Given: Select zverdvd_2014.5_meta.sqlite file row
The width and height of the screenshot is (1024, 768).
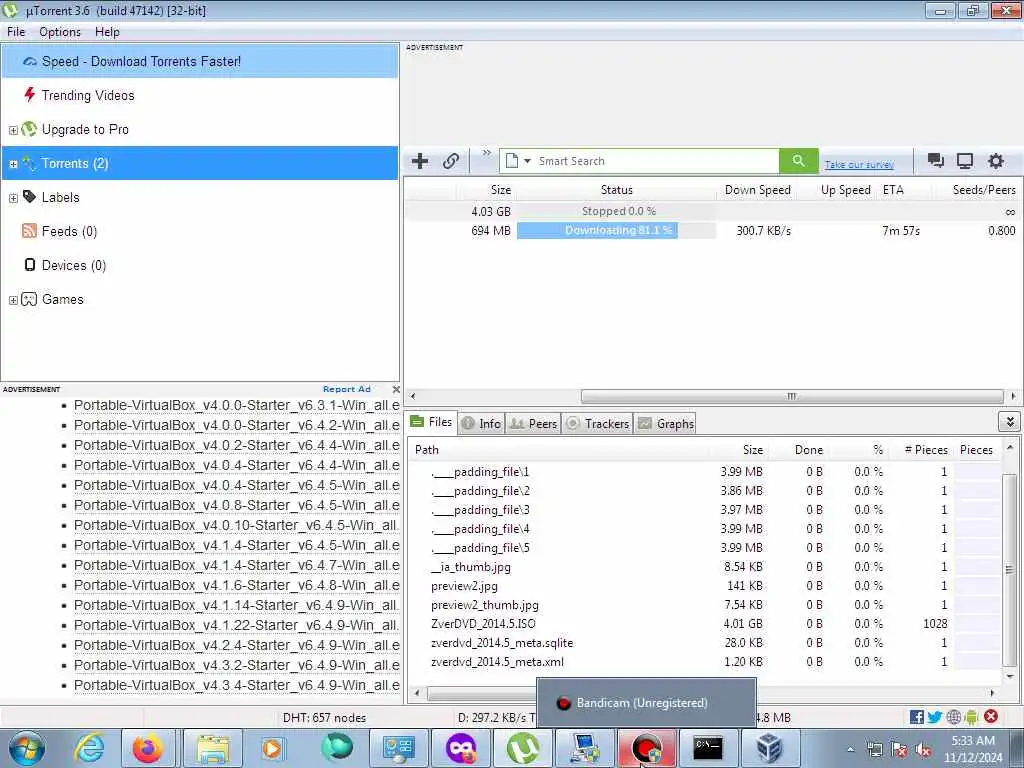Looking at the screenshot, I should 705,643.
